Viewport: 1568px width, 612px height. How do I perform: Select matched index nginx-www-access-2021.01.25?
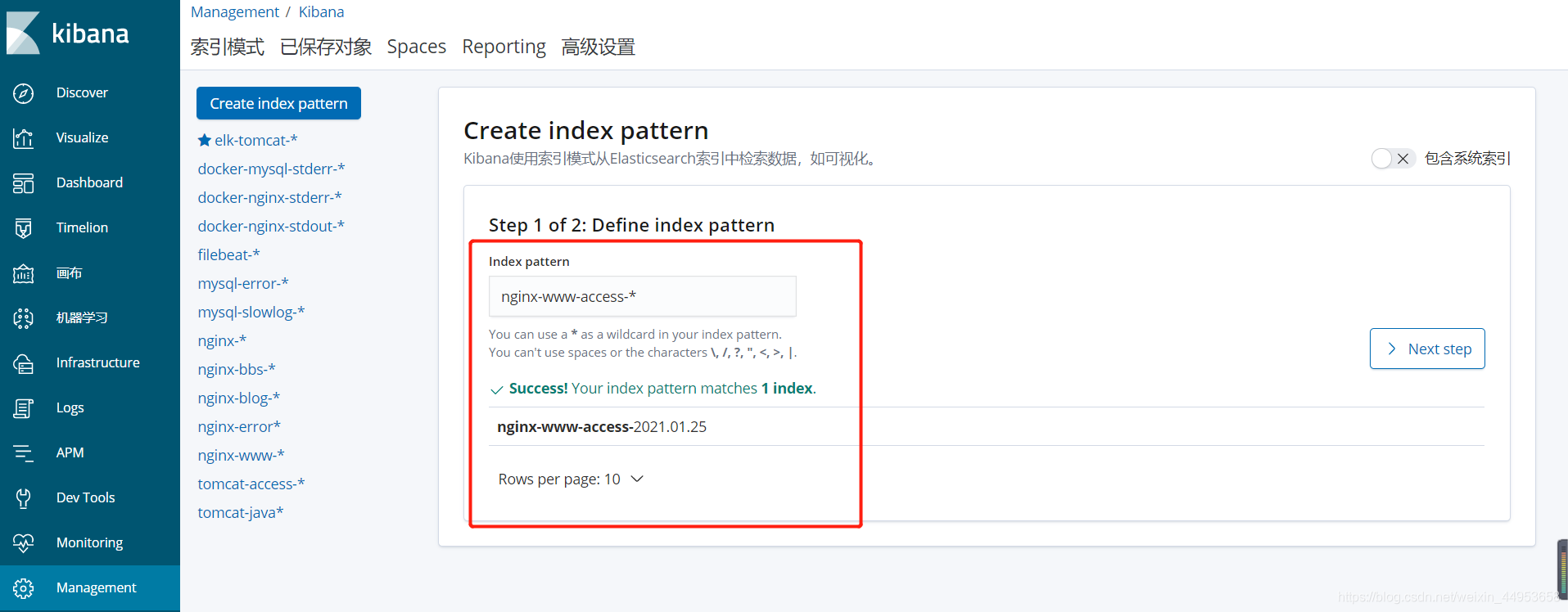(602, 426)
